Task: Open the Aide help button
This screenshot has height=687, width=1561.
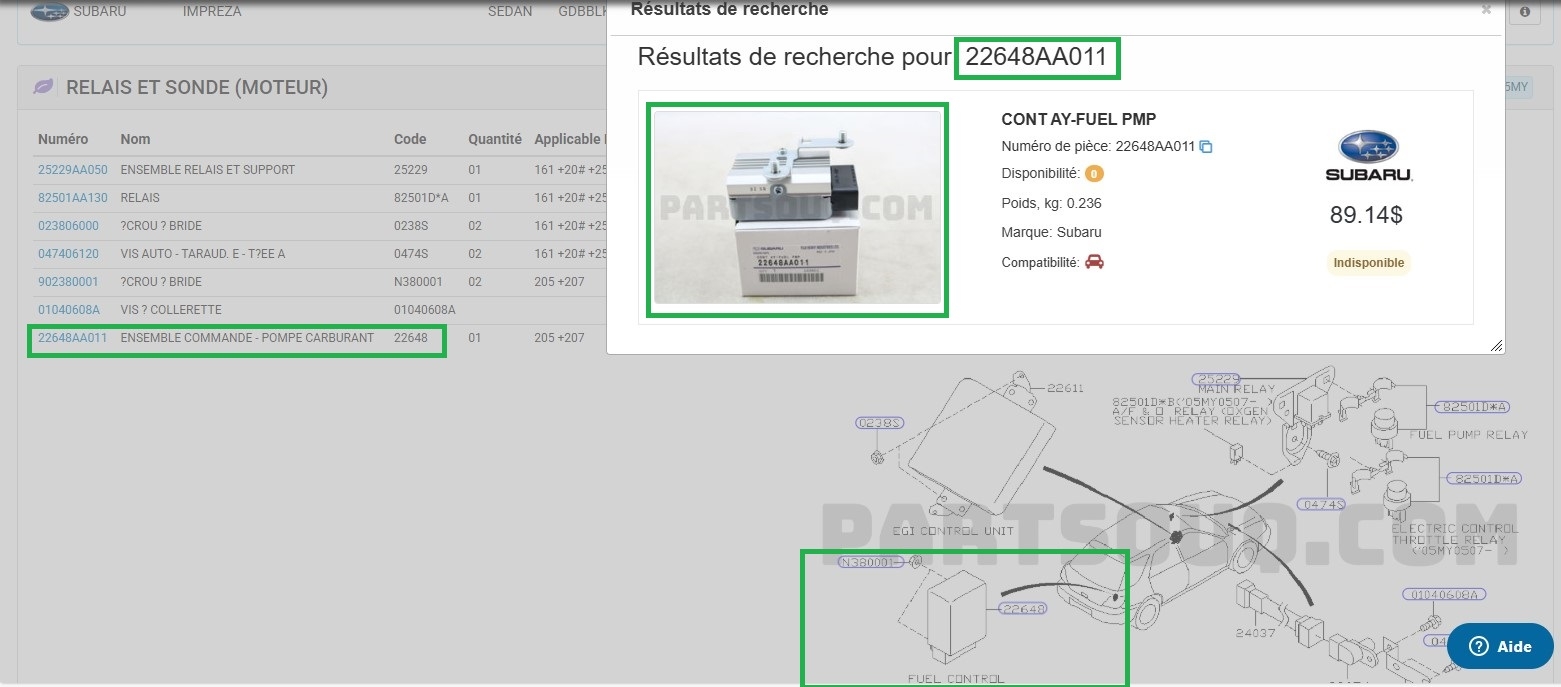Action: (1500, 646)
